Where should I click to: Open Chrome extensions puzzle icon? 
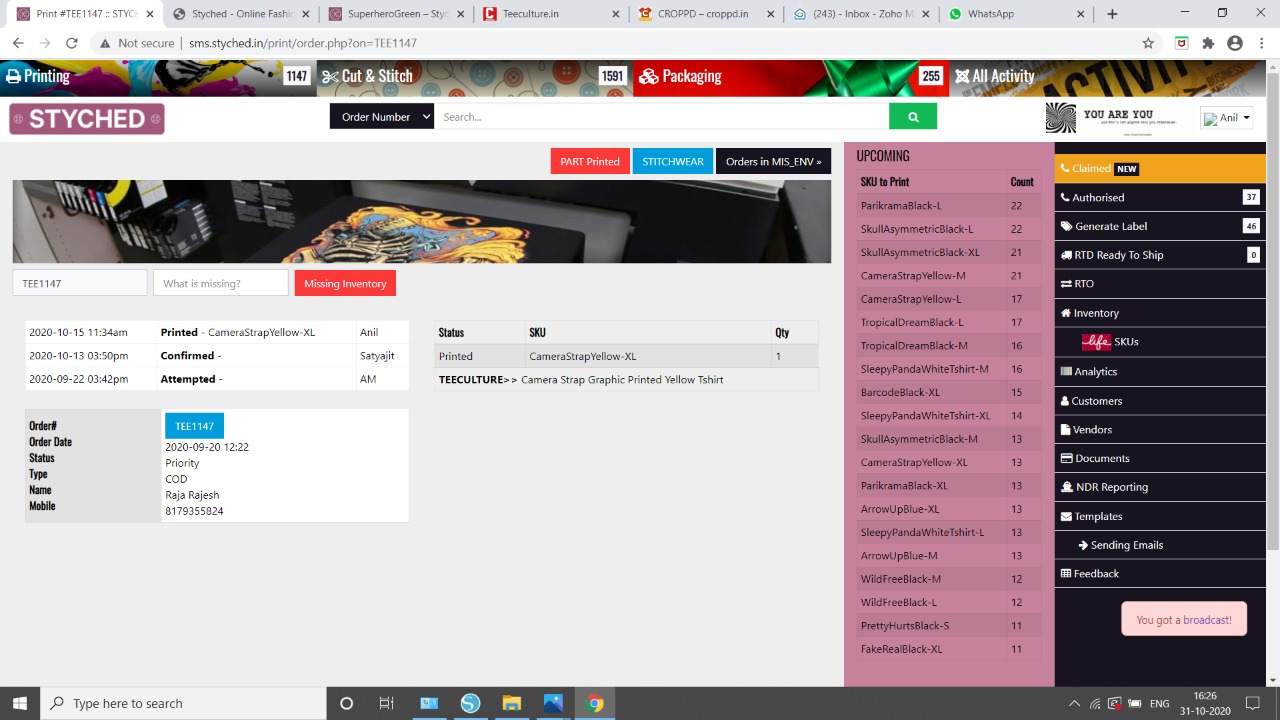click(1208, 43)
